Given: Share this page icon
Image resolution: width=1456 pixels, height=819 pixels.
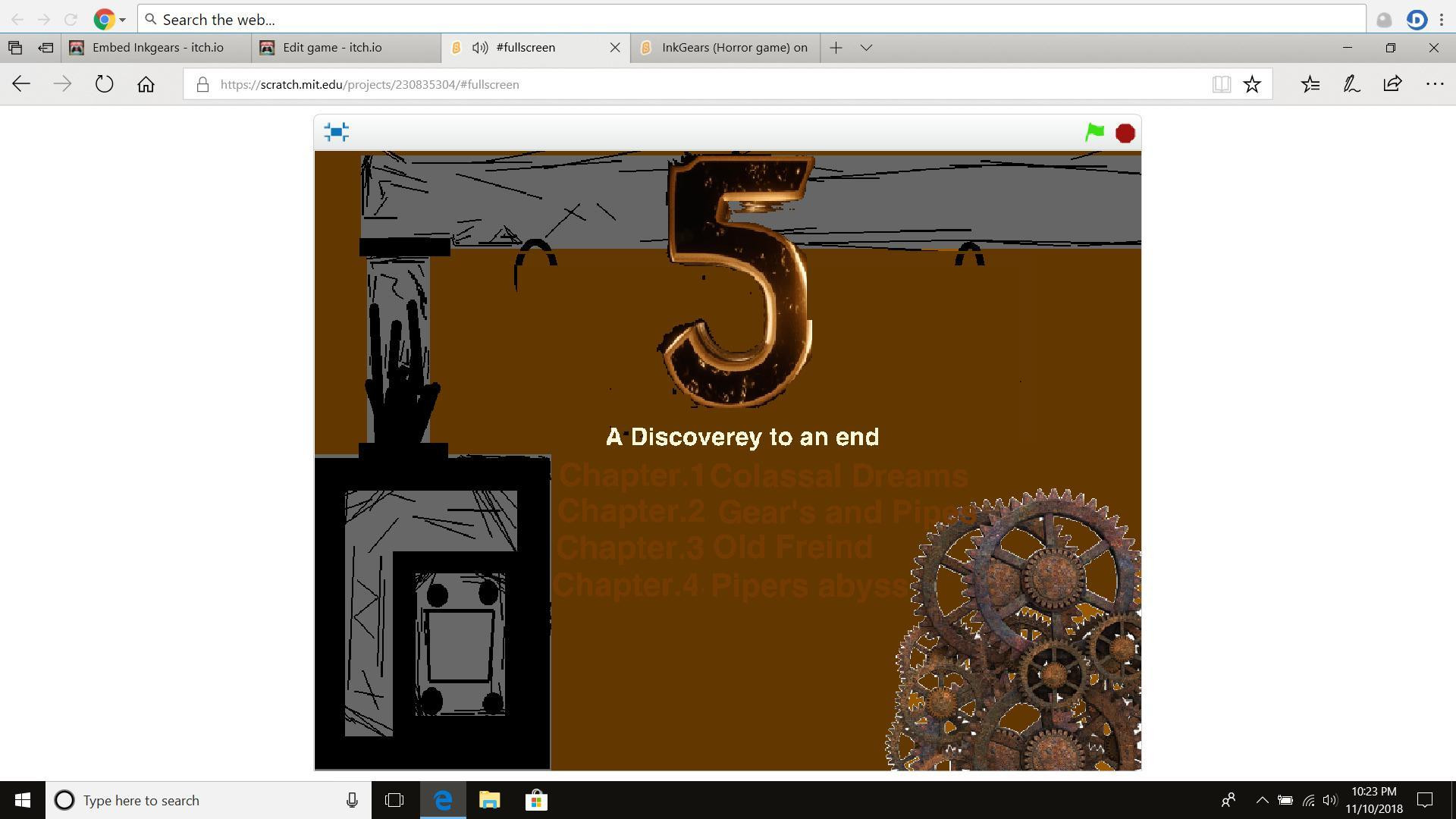Looking at the screenshot, I should point(1392,84).
